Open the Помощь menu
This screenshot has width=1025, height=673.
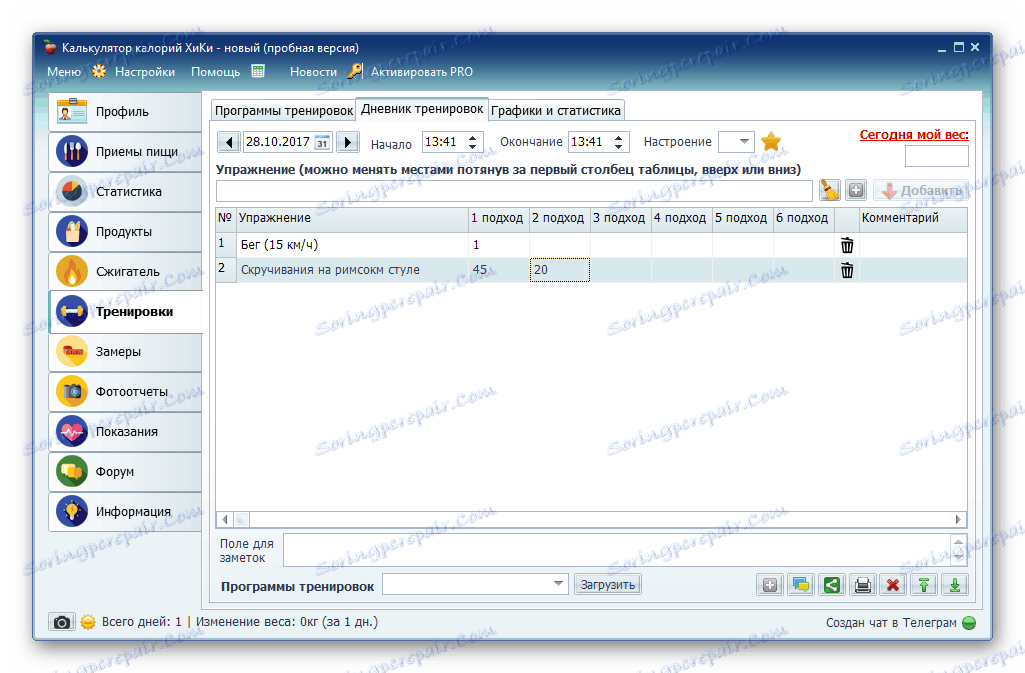pos(216,72)
